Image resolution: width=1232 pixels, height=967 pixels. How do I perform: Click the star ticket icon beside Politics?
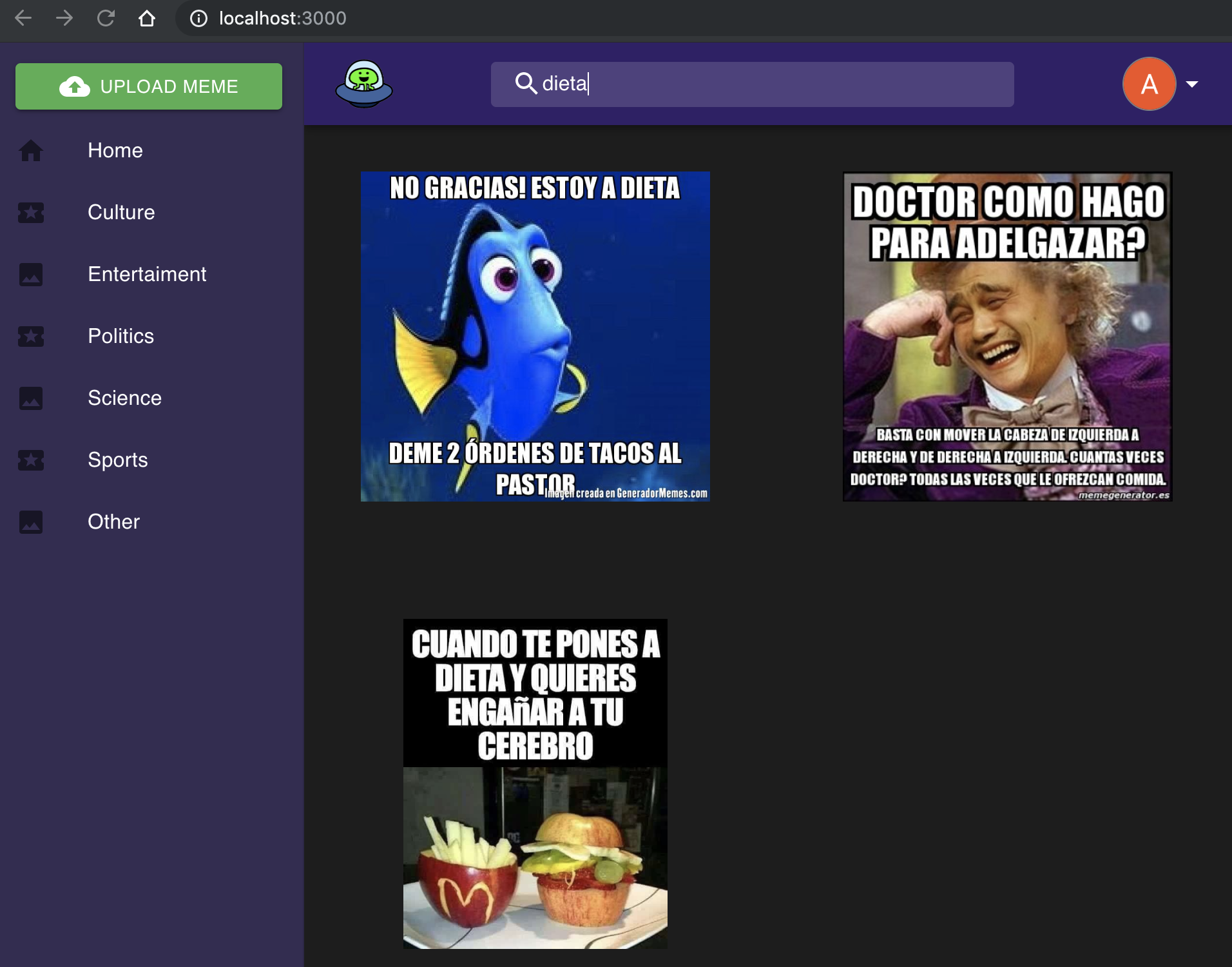[x=31, y=336]
